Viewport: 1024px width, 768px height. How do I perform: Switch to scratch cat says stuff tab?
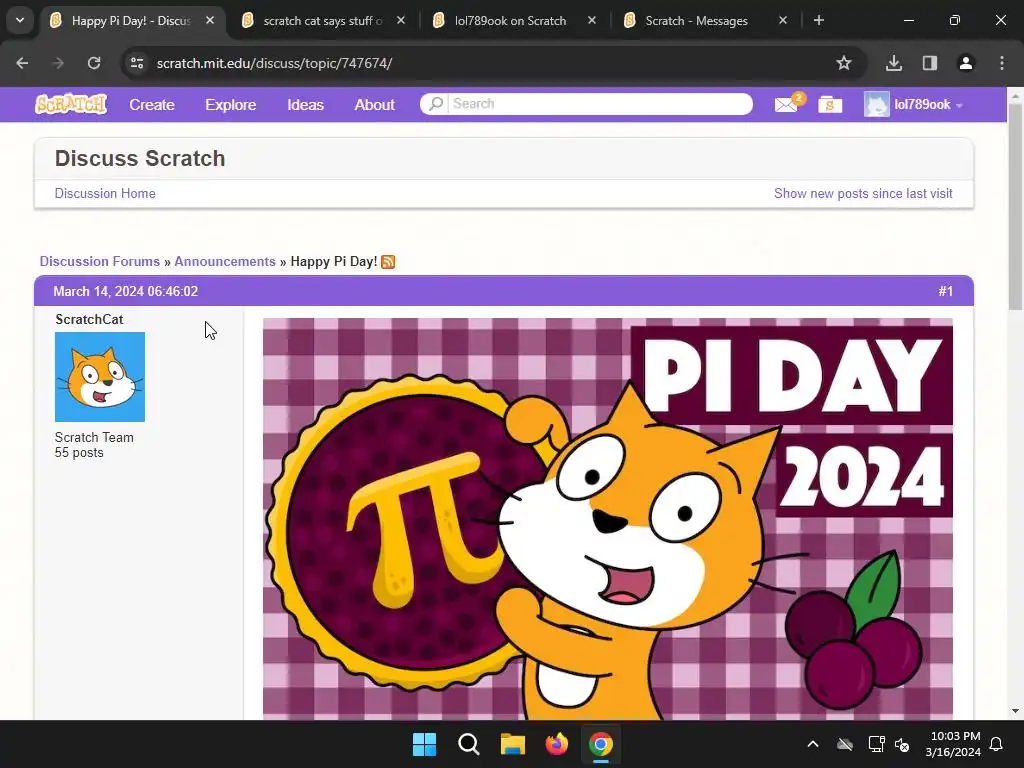tap(322, 20)
